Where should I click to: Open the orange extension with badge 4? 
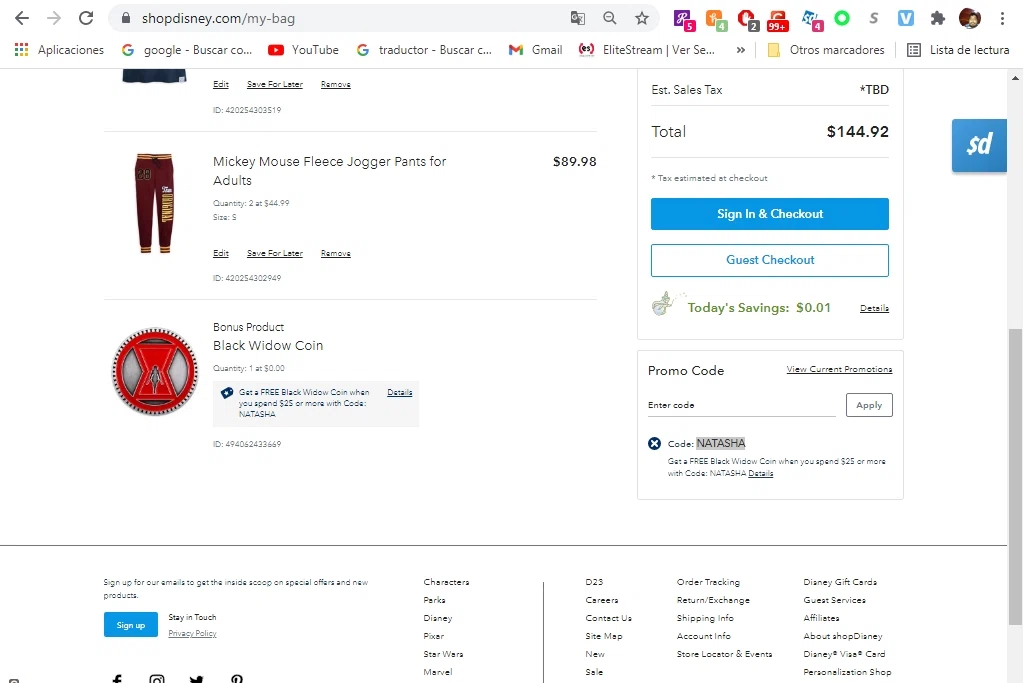click(x=715, y=20)
